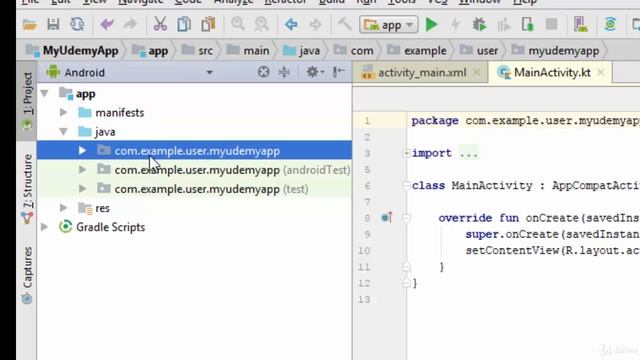Open the Project panel gear settings menu
The width and height of the screenshot is (640, 360).
pos(314,72)
